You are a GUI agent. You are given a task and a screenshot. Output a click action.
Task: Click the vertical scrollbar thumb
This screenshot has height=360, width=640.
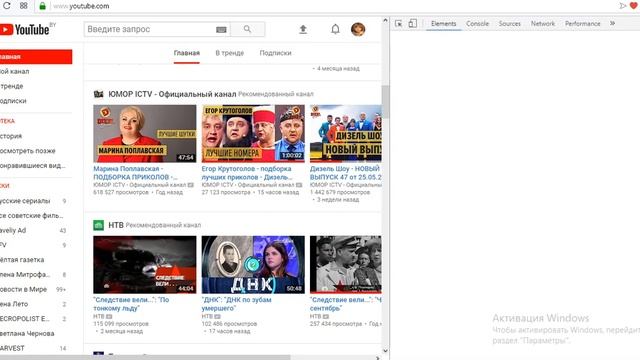(x=385, y=102)
